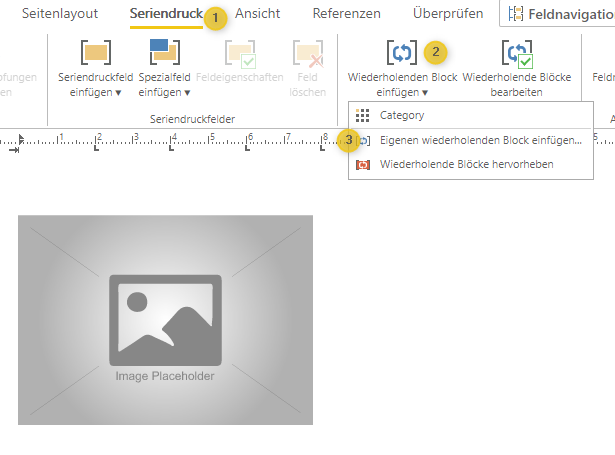Toggle Wiederholende Blöcke hervorheben
Viewport: 615px width, 455px height.
coord(466,163)
